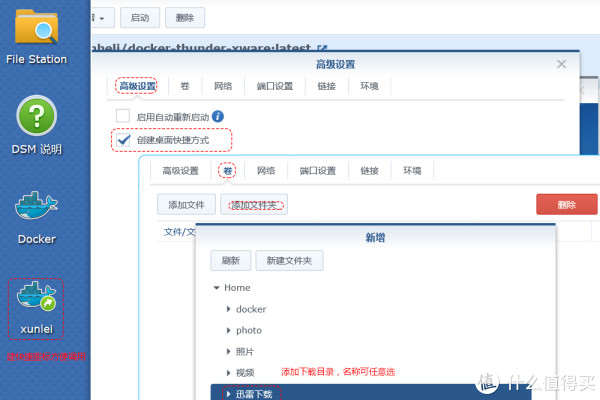Switch to 高级设置 tab in upper dialog
The height and width of the screenshot is (400, 600).
click(x=137, y=86)
